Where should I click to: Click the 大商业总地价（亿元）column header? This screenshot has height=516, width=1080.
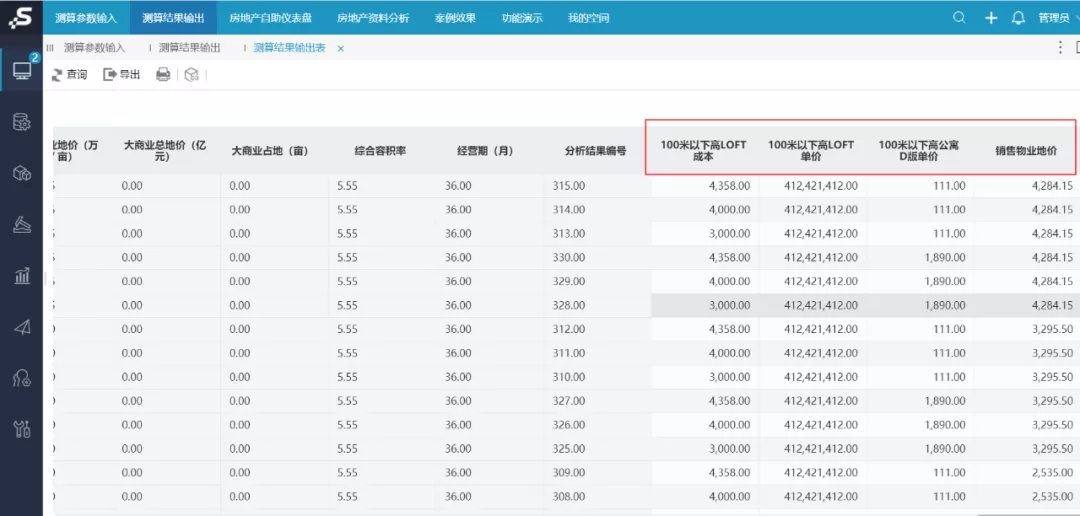point(167,151)
